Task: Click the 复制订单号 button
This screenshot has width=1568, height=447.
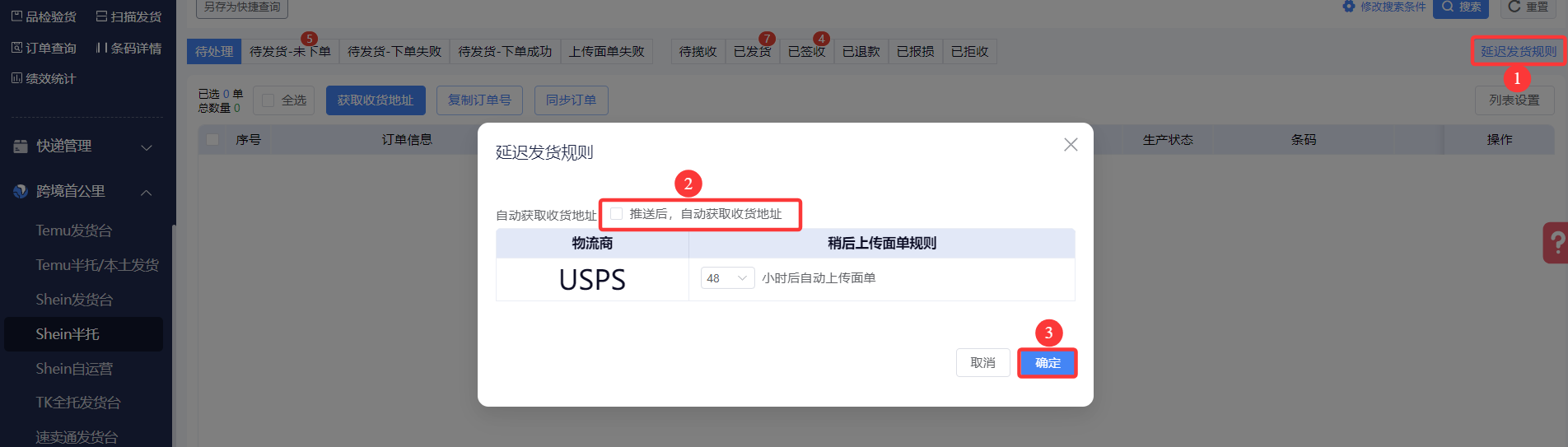Action: click(479, 100)
